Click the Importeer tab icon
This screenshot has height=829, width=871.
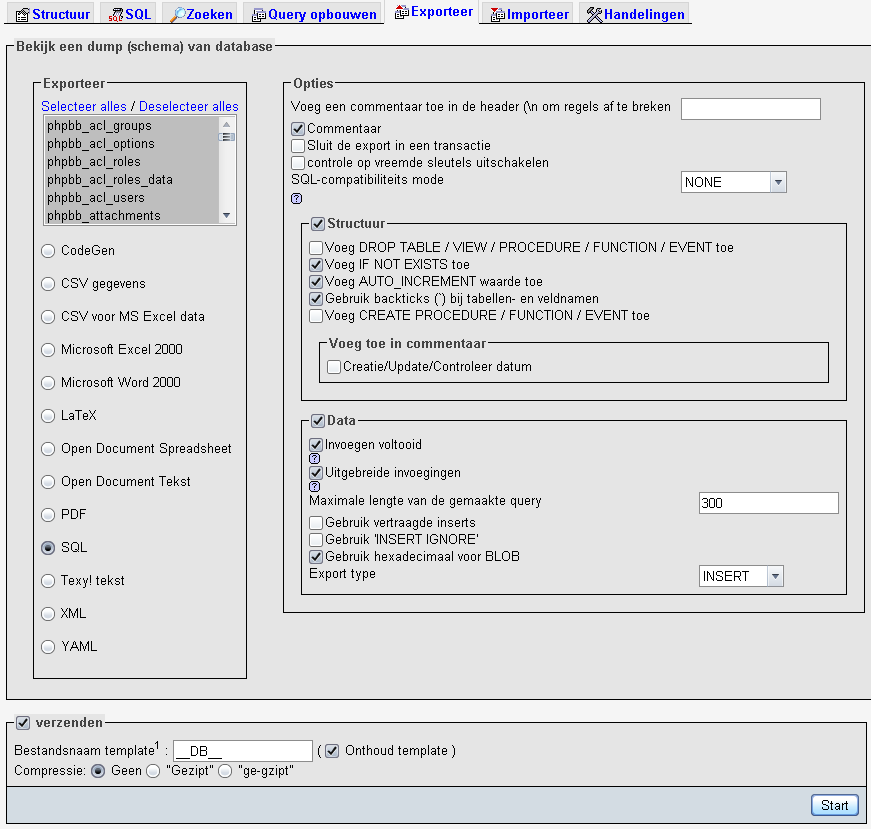point(496,15)
